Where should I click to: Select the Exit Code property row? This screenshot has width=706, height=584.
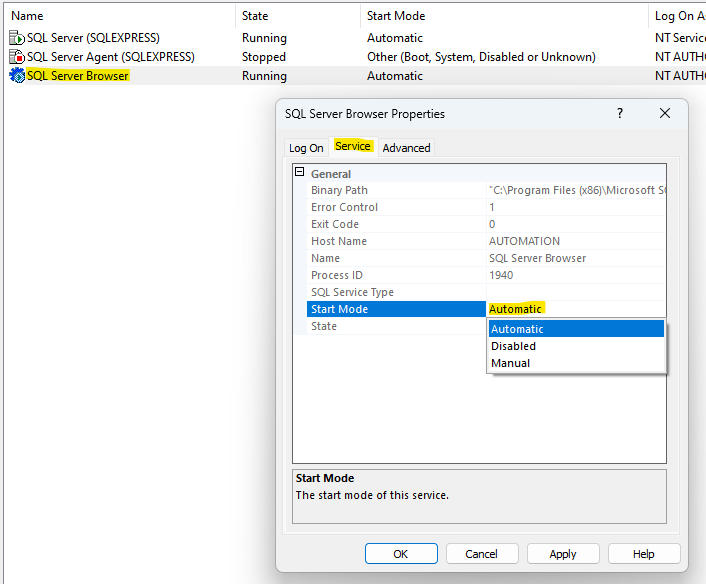click(486, 224)
